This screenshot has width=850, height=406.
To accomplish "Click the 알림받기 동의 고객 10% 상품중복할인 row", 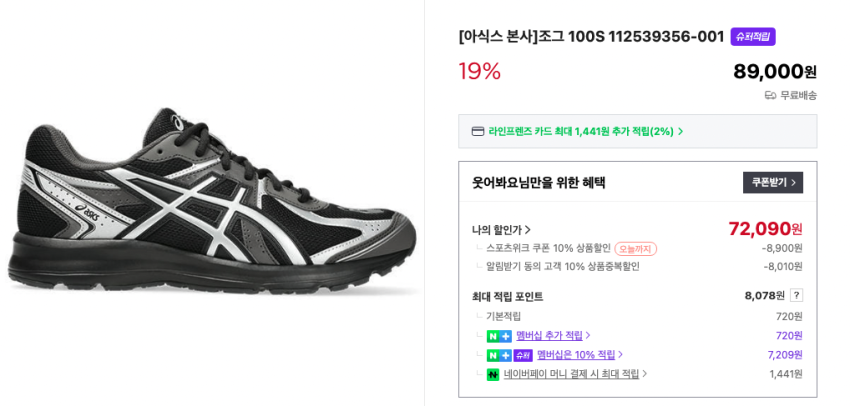I will pos(562,266).
